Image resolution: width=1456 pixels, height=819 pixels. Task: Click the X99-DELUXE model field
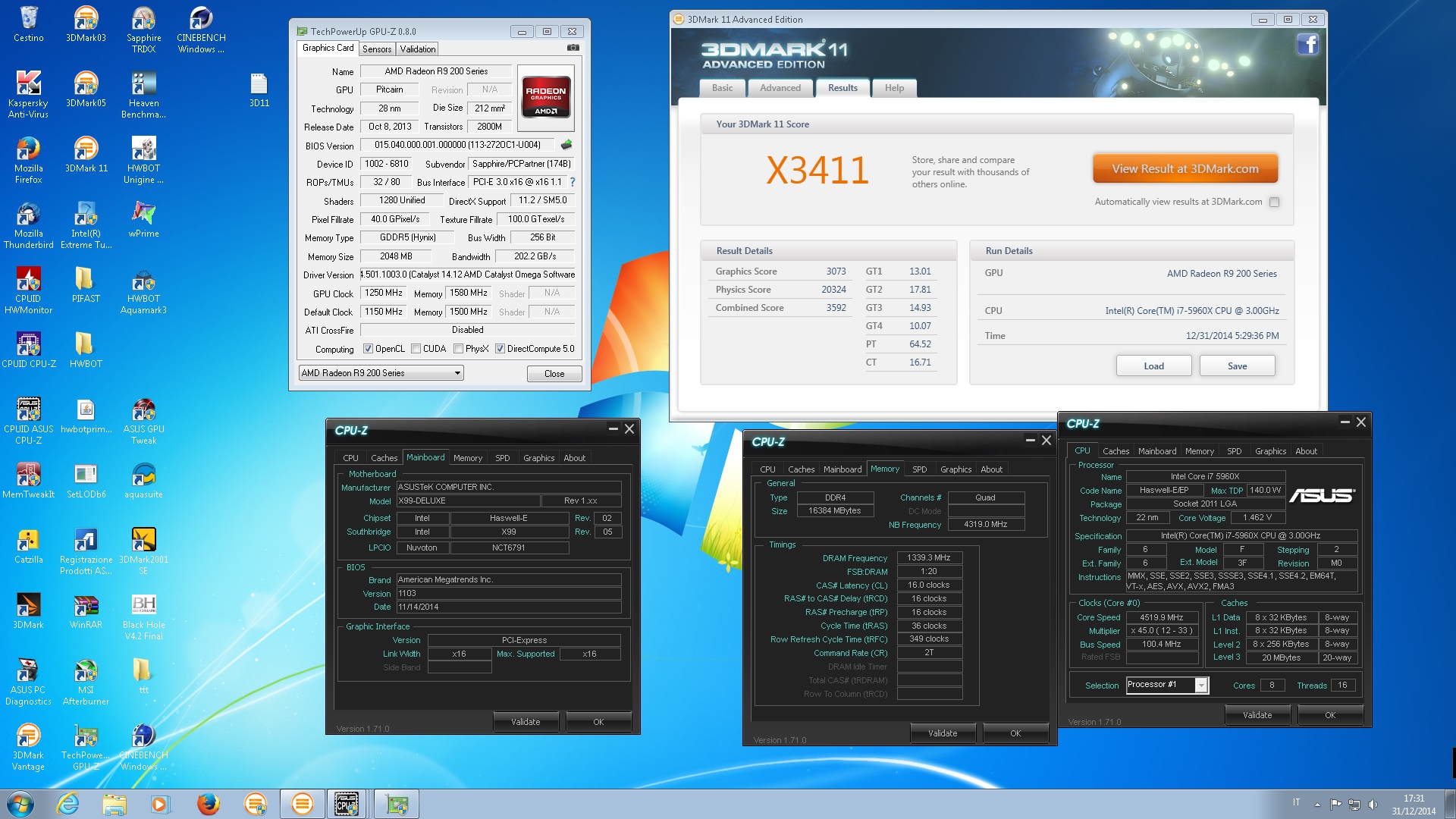468,501
